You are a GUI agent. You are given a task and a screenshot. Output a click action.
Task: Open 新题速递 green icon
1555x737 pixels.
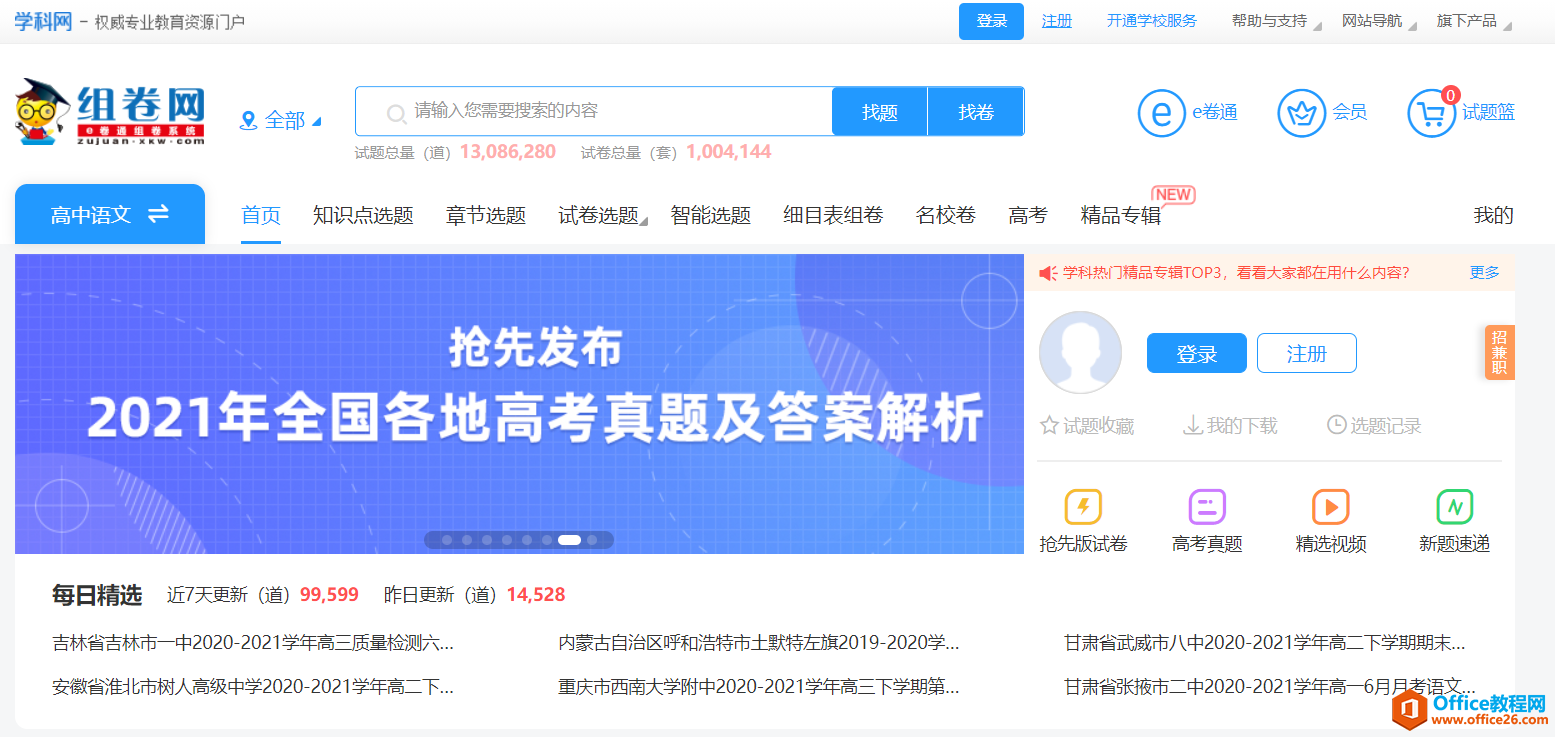point(1455,507)
